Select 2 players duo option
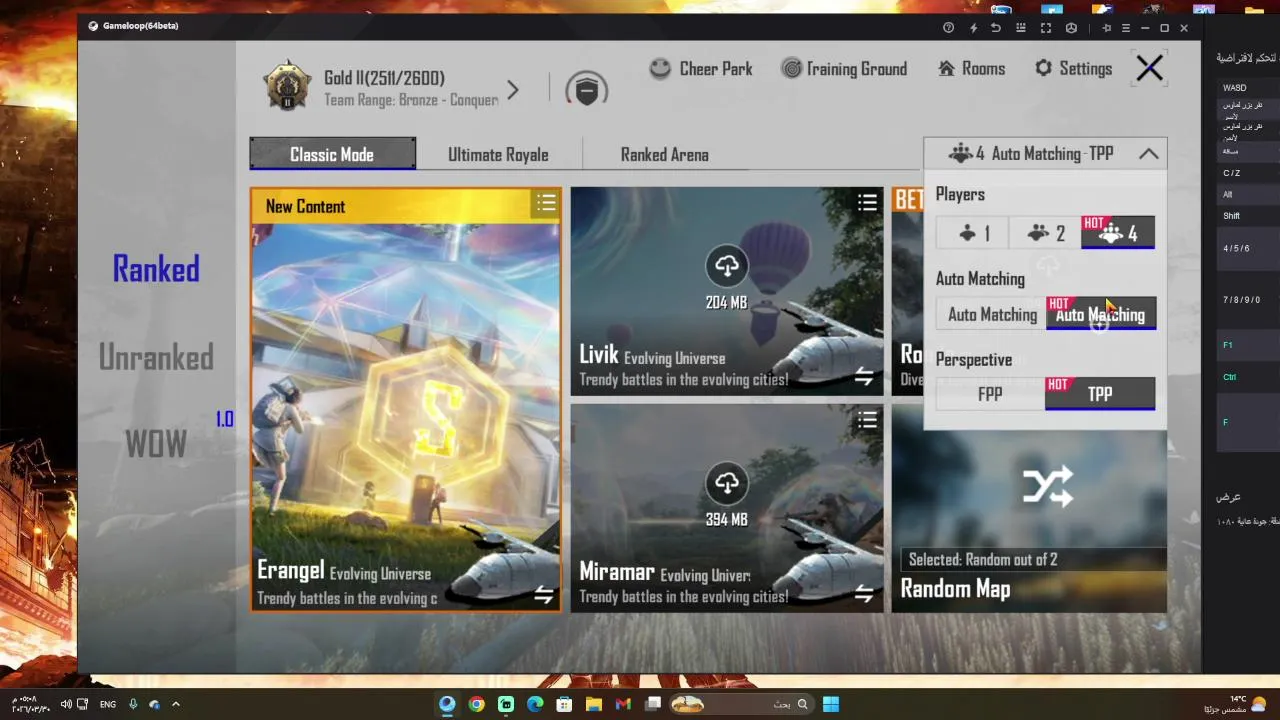This screenshot has width=1280, height=720. tap(1045, 233)
